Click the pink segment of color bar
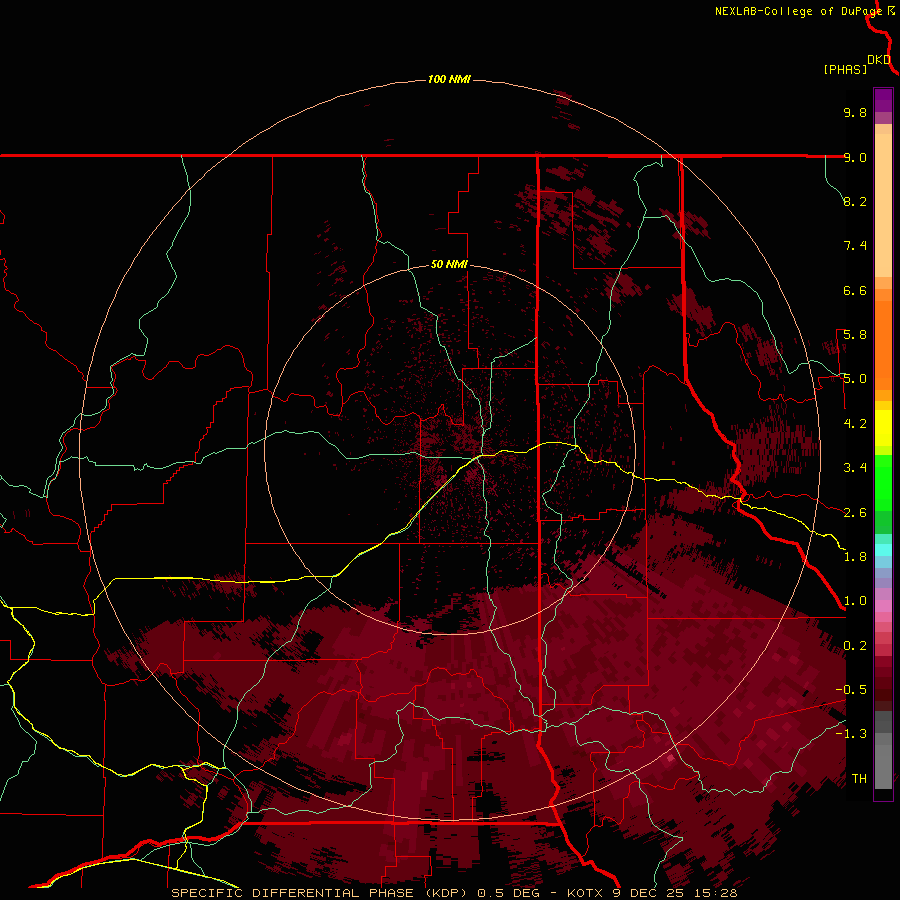 point(883,606)
